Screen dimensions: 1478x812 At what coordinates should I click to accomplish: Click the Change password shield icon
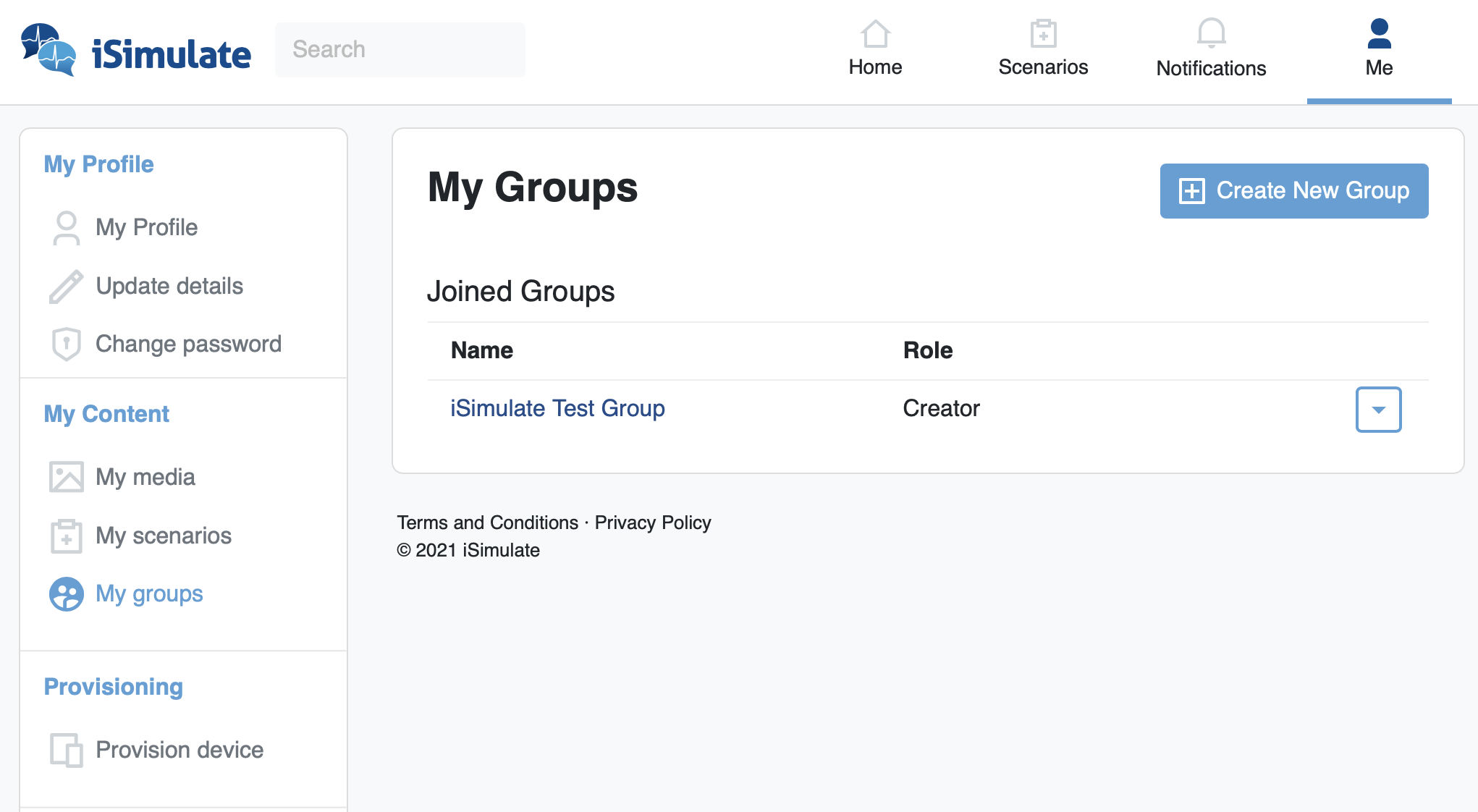(x=66, y=343)
